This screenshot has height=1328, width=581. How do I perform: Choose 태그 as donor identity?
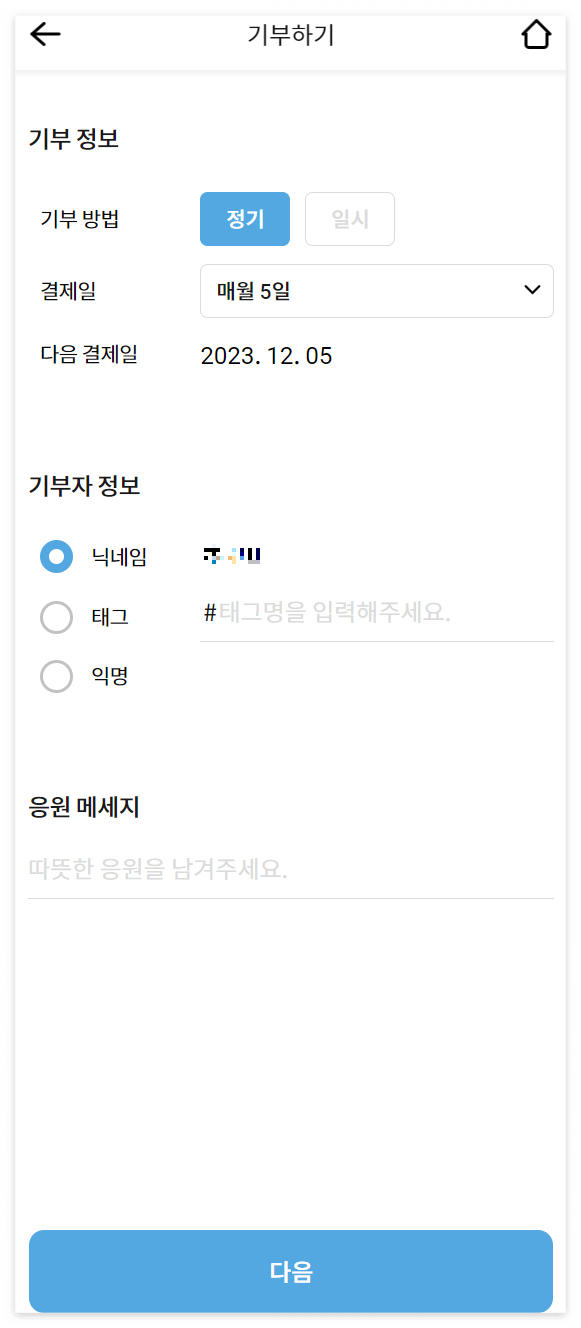56,617
